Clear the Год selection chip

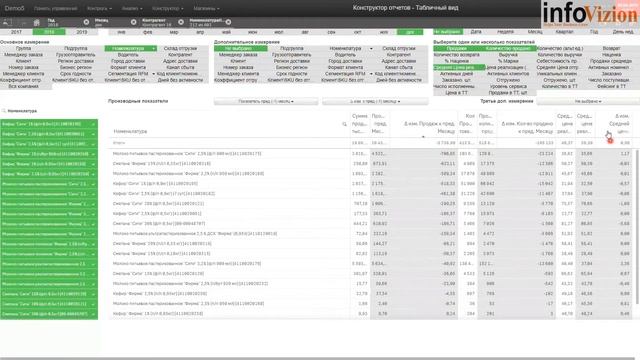point(86,22)
